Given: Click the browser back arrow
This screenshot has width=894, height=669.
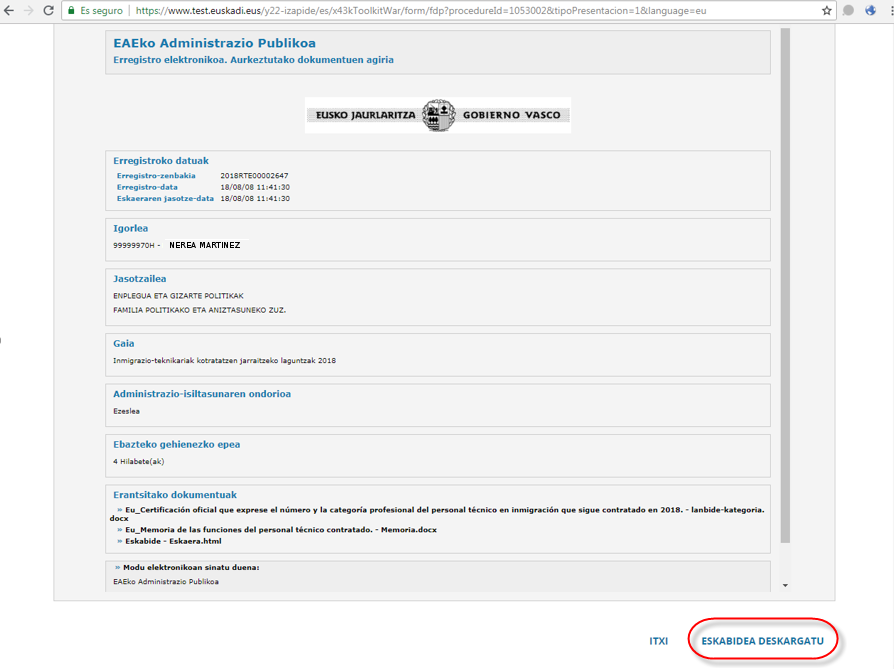Looking at the screenshot, I should tap(9, 10).
